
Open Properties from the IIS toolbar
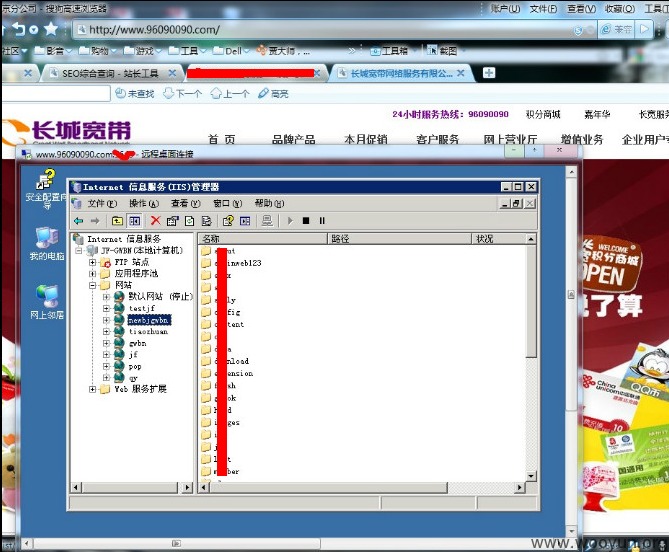click(172, 221)
